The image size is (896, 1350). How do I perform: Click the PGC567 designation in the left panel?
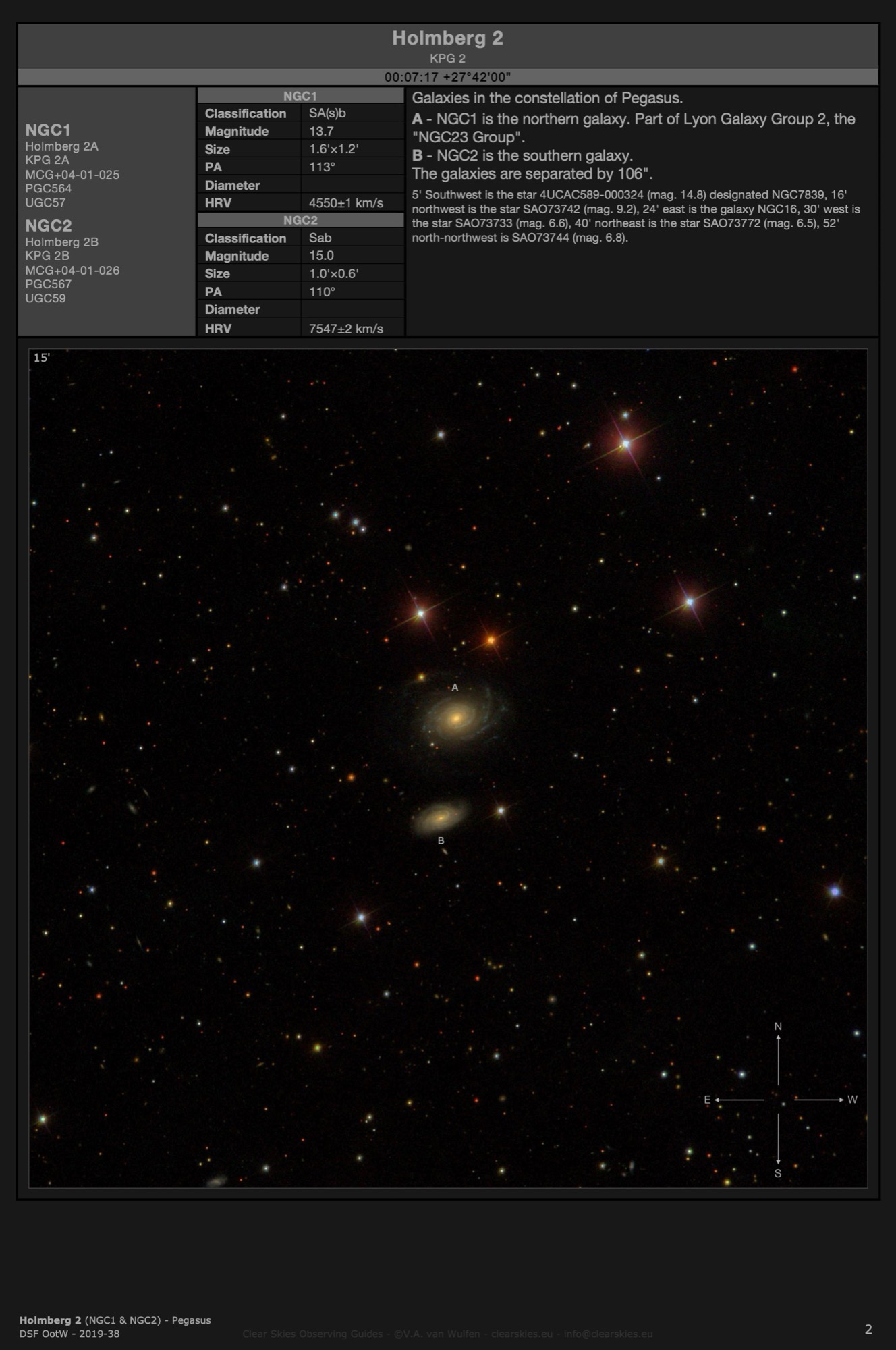48,284
